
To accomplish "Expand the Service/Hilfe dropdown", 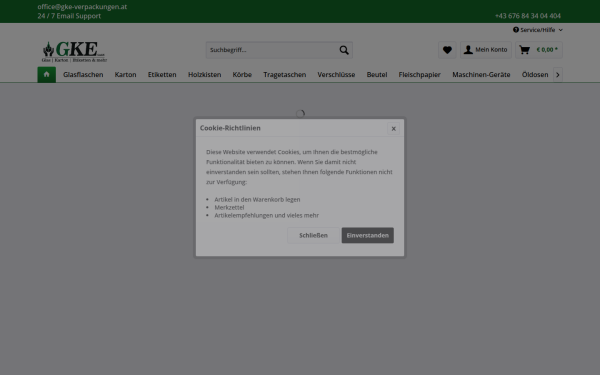I will pyautogui.click(x=538, y=30).
